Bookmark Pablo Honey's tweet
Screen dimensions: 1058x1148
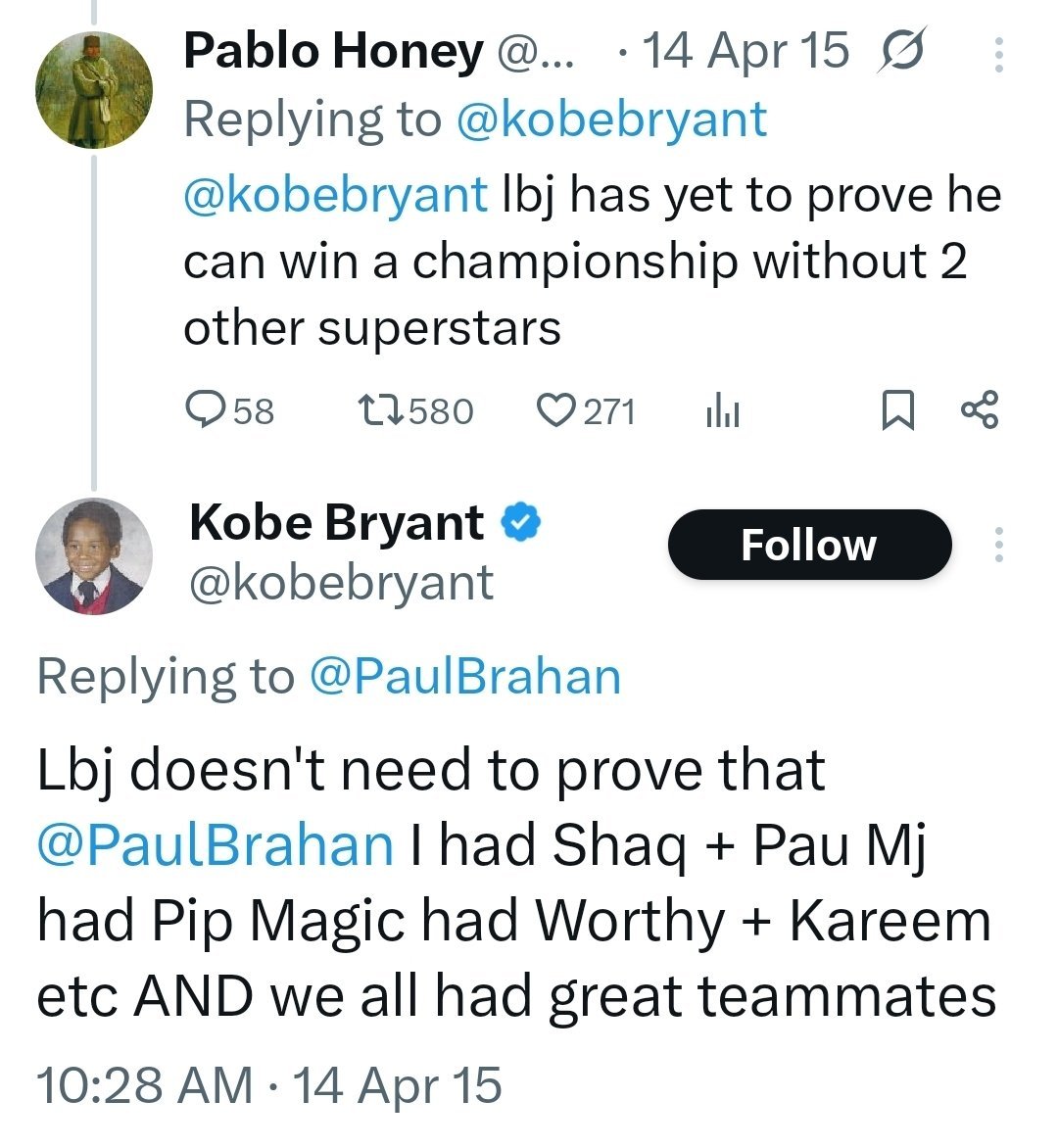tap(897, 410)
